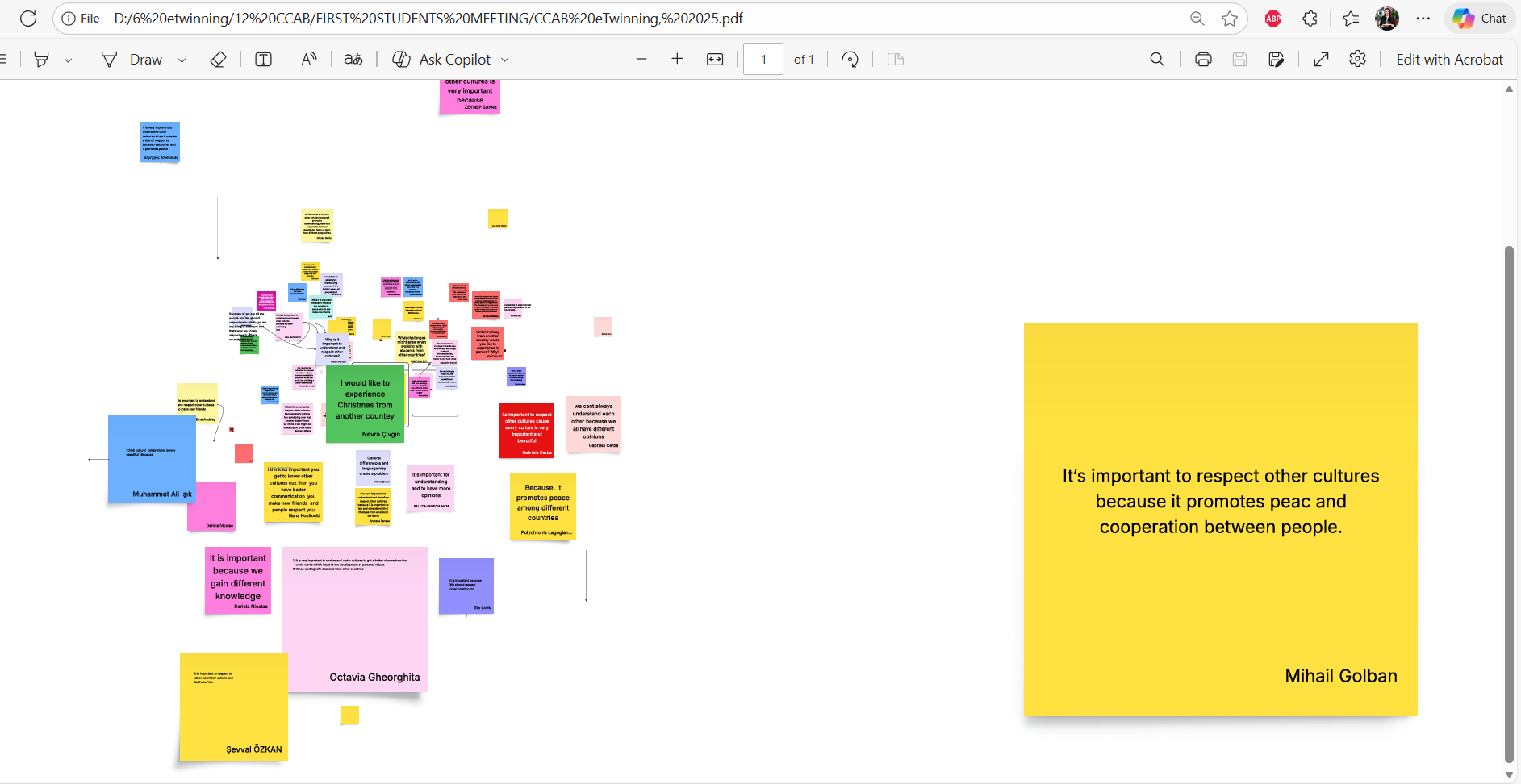Viewport: 1521px width, 784px height.
Task: Click the Print icon
Action: pyautogui.click(x=1203, y=60)
